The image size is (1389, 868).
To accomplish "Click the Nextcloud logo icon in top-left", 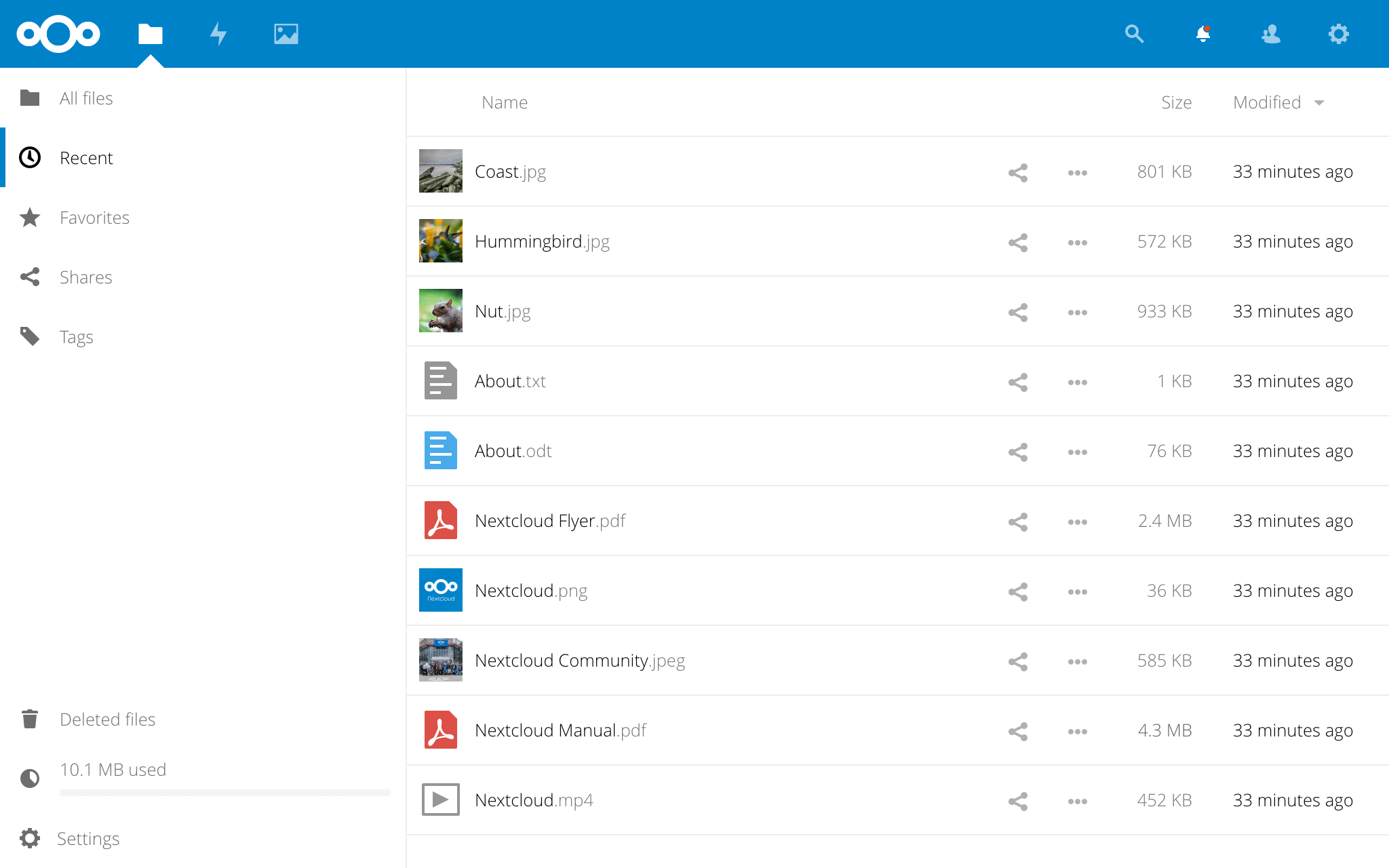I will click(58, 33).
